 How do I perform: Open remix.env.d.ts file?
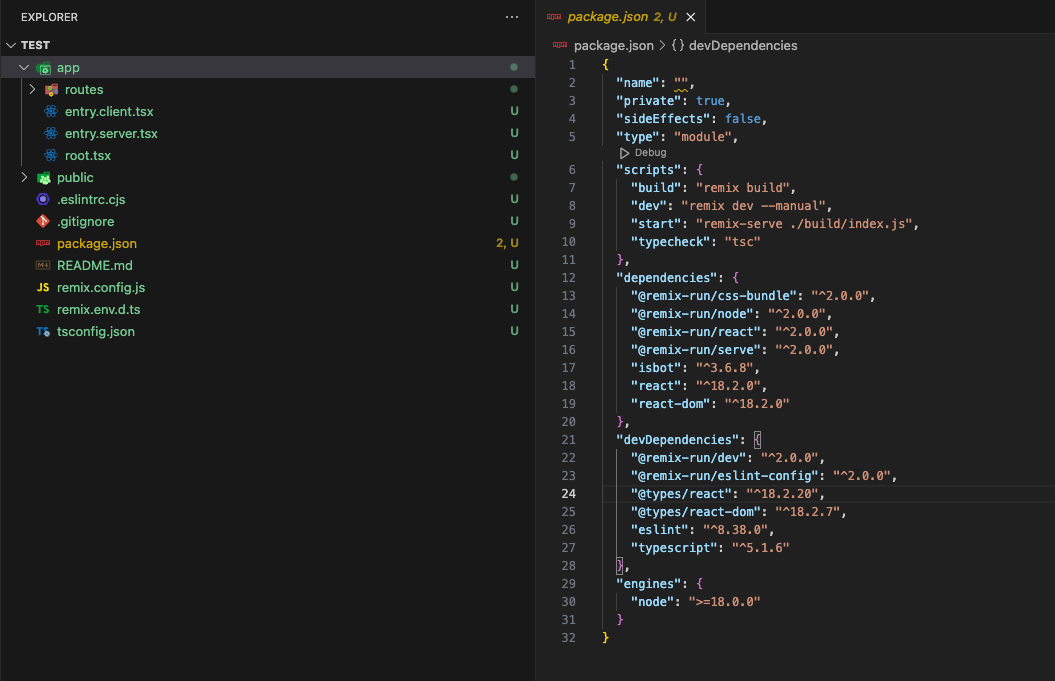(98, 310)
